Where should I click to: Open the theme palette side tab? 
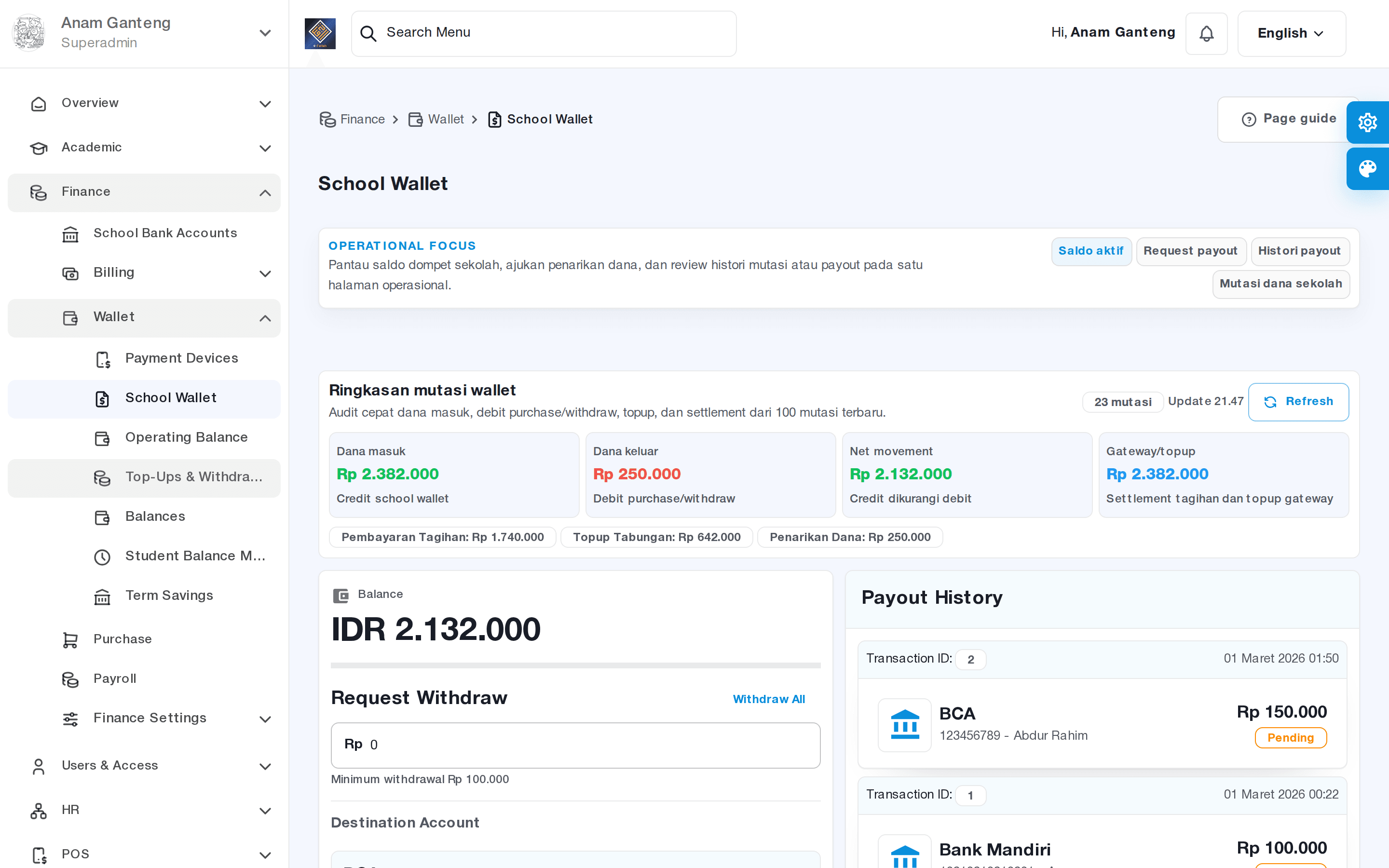click(1367, 169)
